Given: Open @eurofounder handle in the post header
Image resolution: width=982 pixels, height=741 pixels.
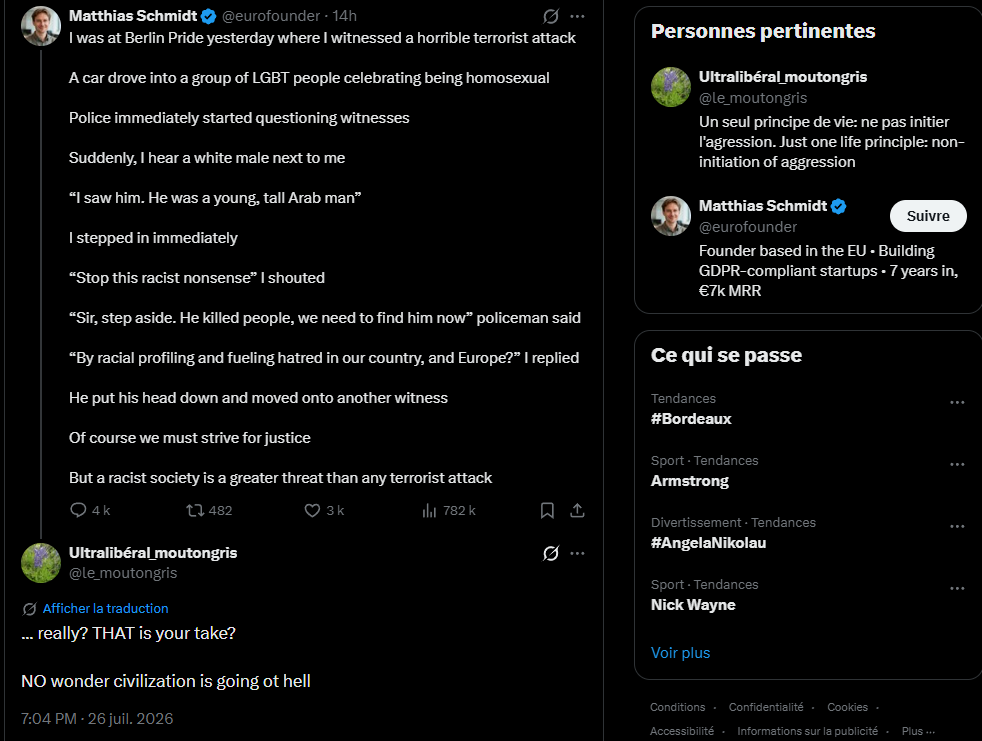Looking at the screenshot, I should click(x=272, y=16).
